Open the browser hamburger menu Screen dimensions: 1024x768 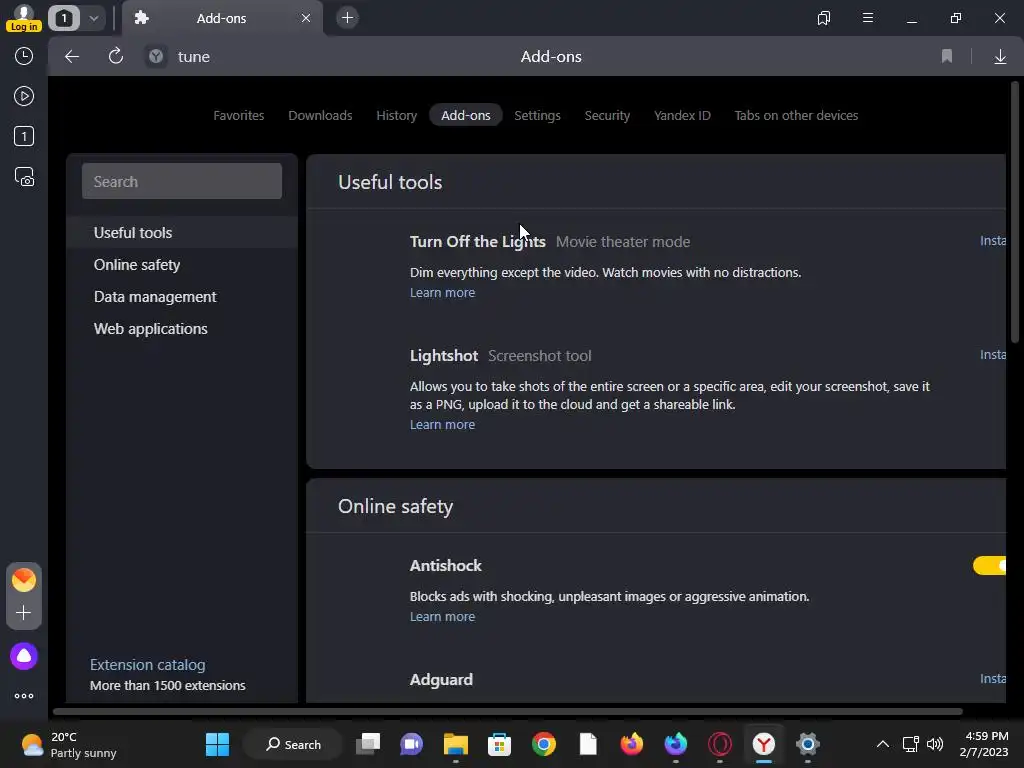click(868, 18)
